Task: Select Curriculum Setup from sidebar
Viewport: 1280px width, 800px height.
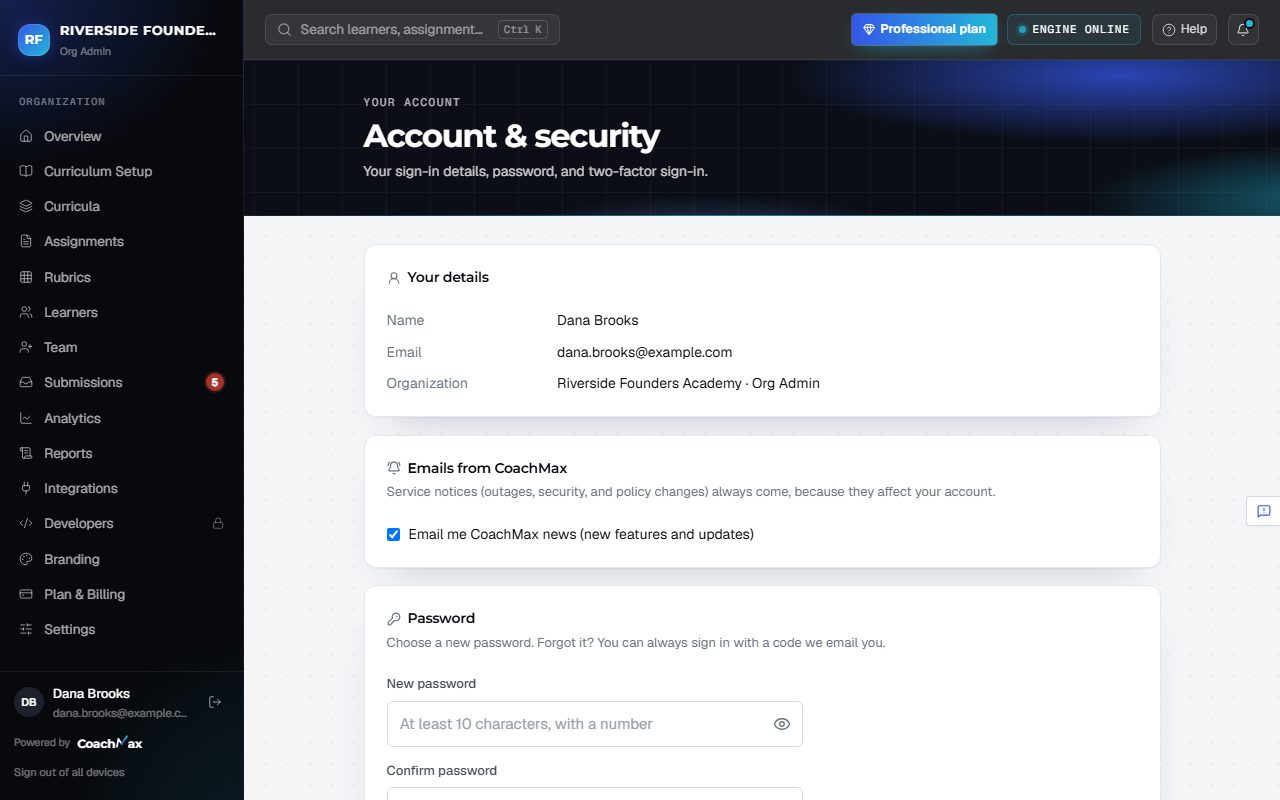Action: [x=121, y=171]
